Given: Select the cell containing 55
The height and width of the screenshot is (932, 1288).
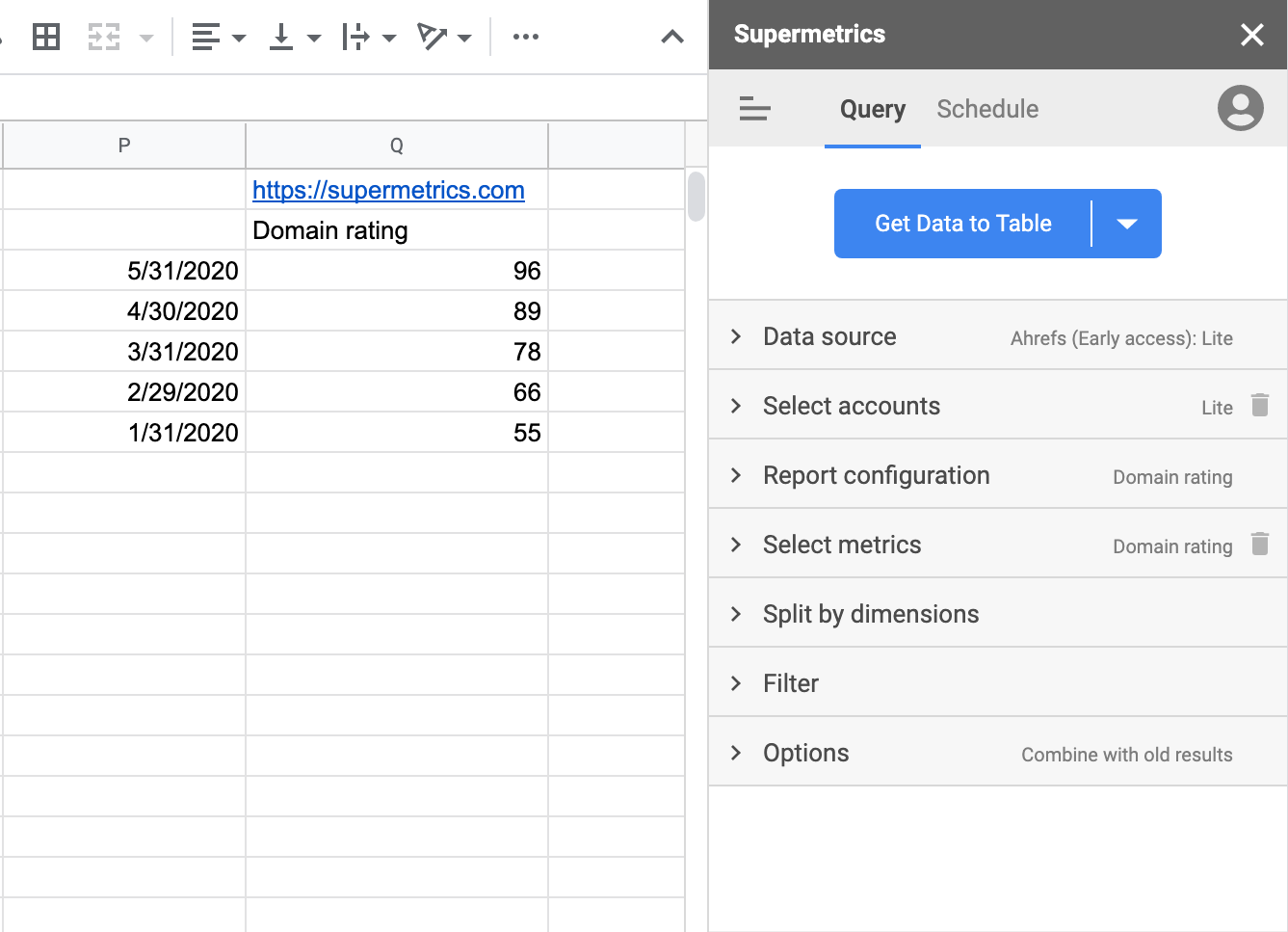Looking at the screenshot, I should tap(397, 433).
